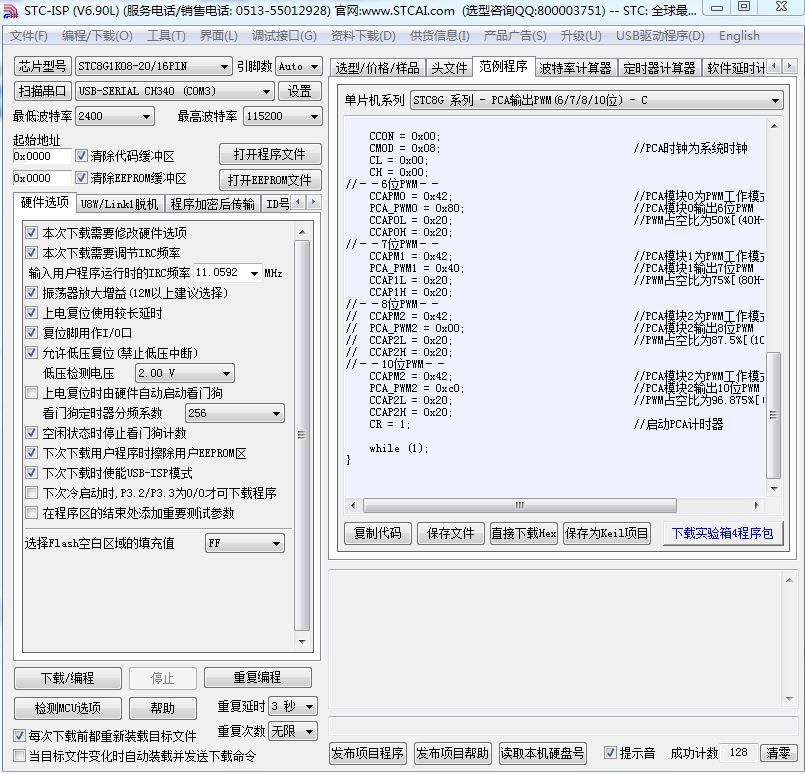Open 重复次数 无限 dropdown

[293, 731]
